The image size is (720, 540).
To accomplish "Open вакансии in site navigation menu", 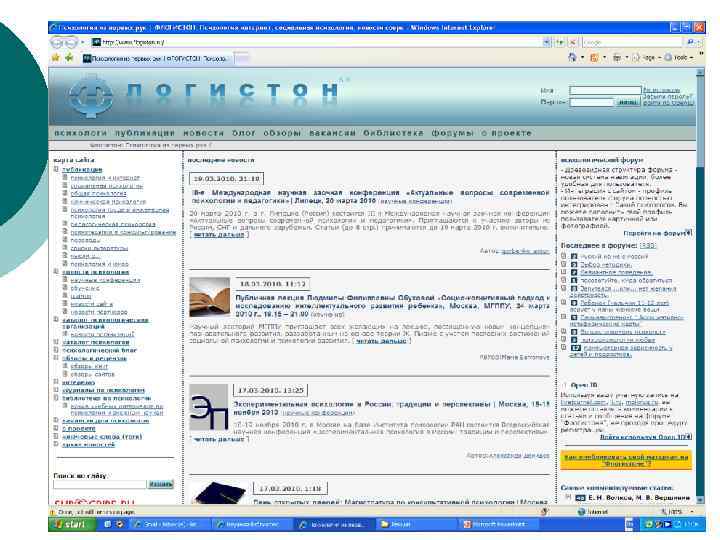I will 332,133.
